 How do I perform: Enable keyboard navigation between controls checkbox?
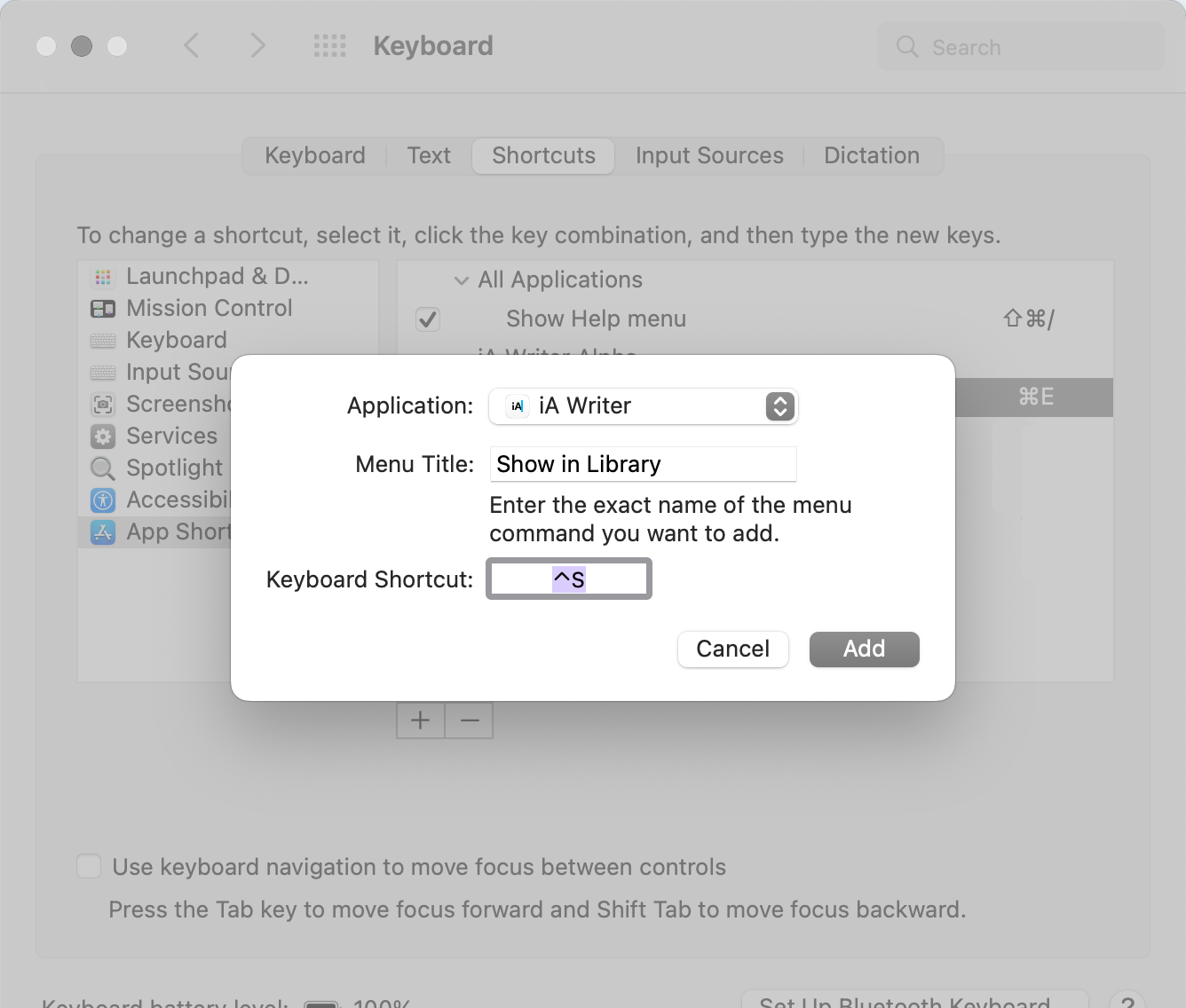point(89,866)
